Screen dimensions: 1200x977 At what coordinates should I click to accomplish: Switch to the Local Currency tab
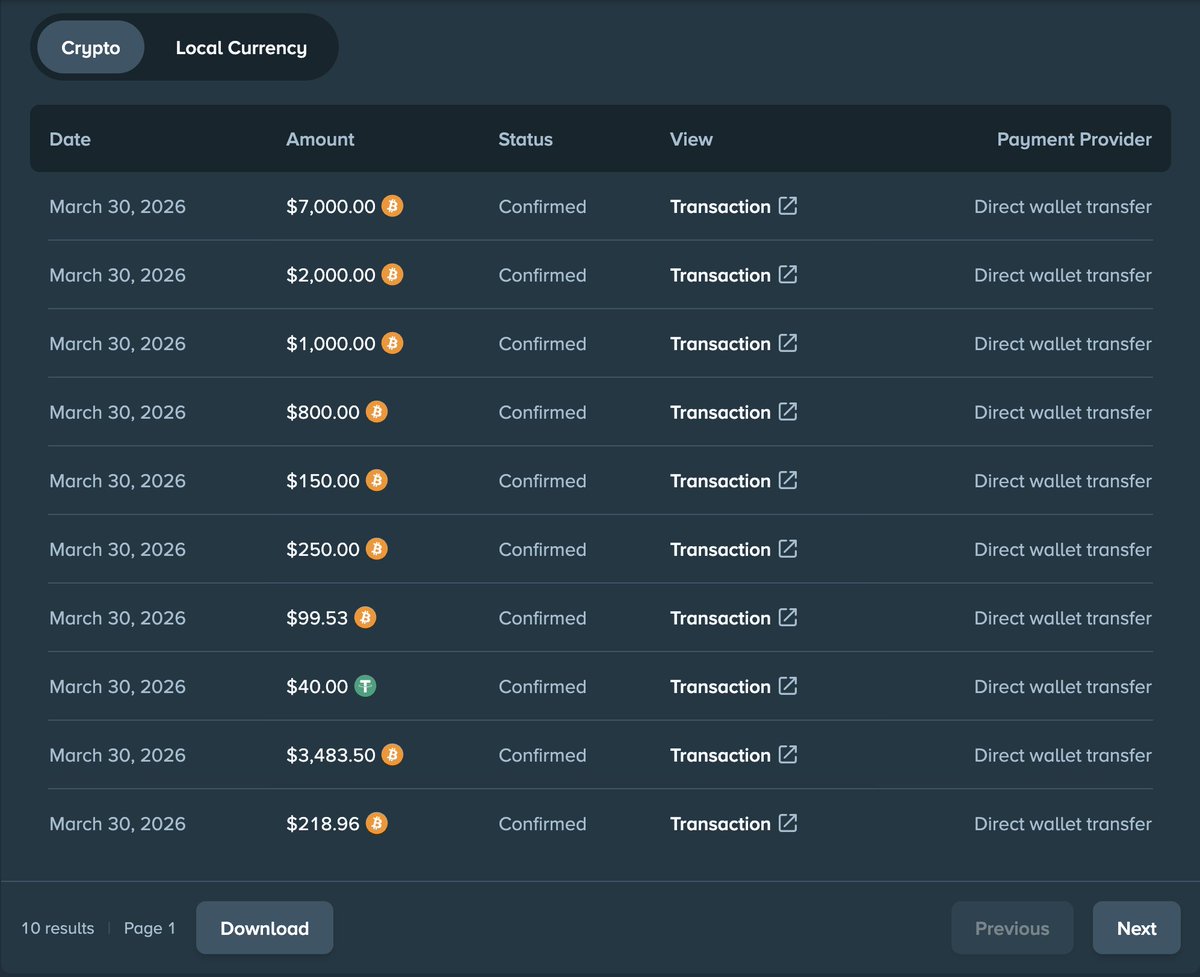(x=241, y=47)
